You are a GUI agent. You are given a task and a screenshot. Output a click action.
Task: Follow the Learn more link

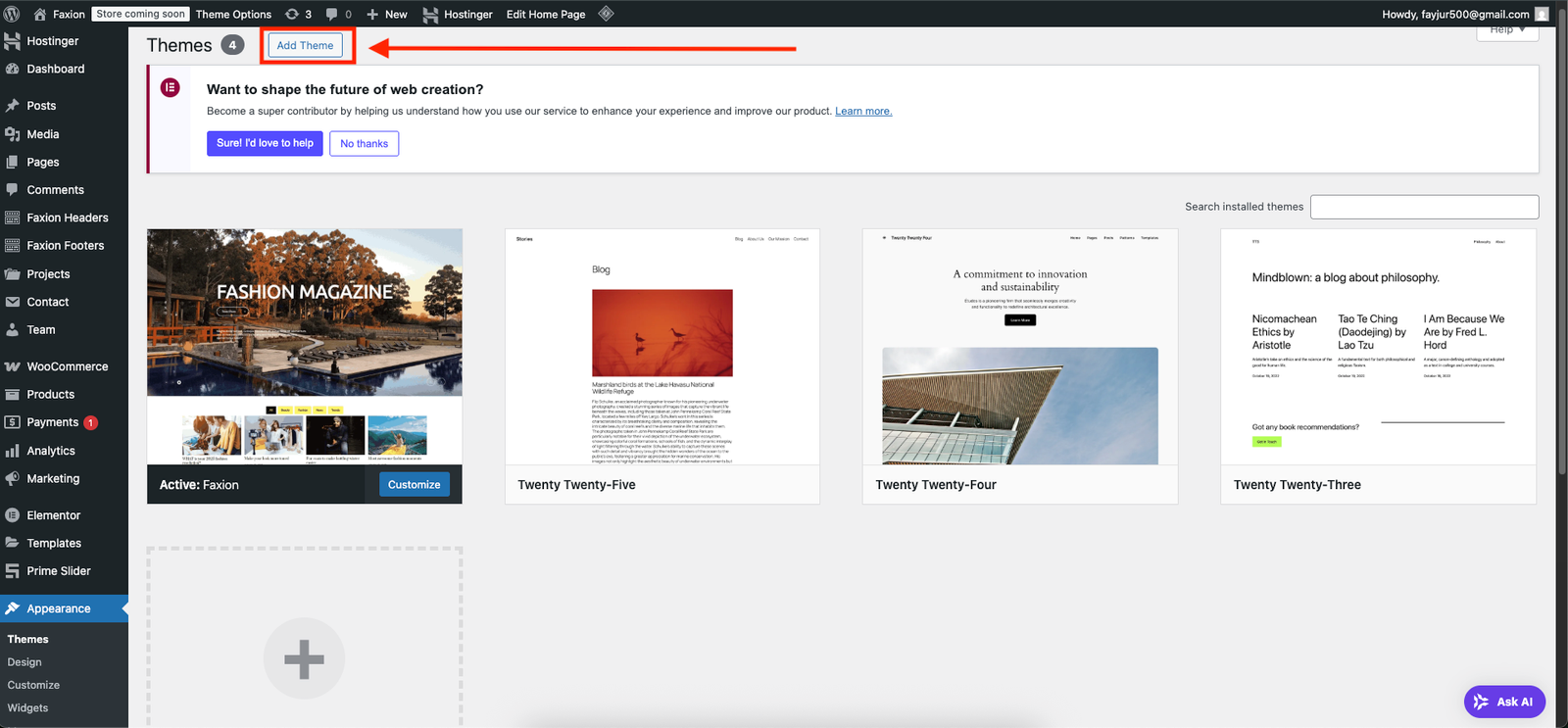point(862,111)
